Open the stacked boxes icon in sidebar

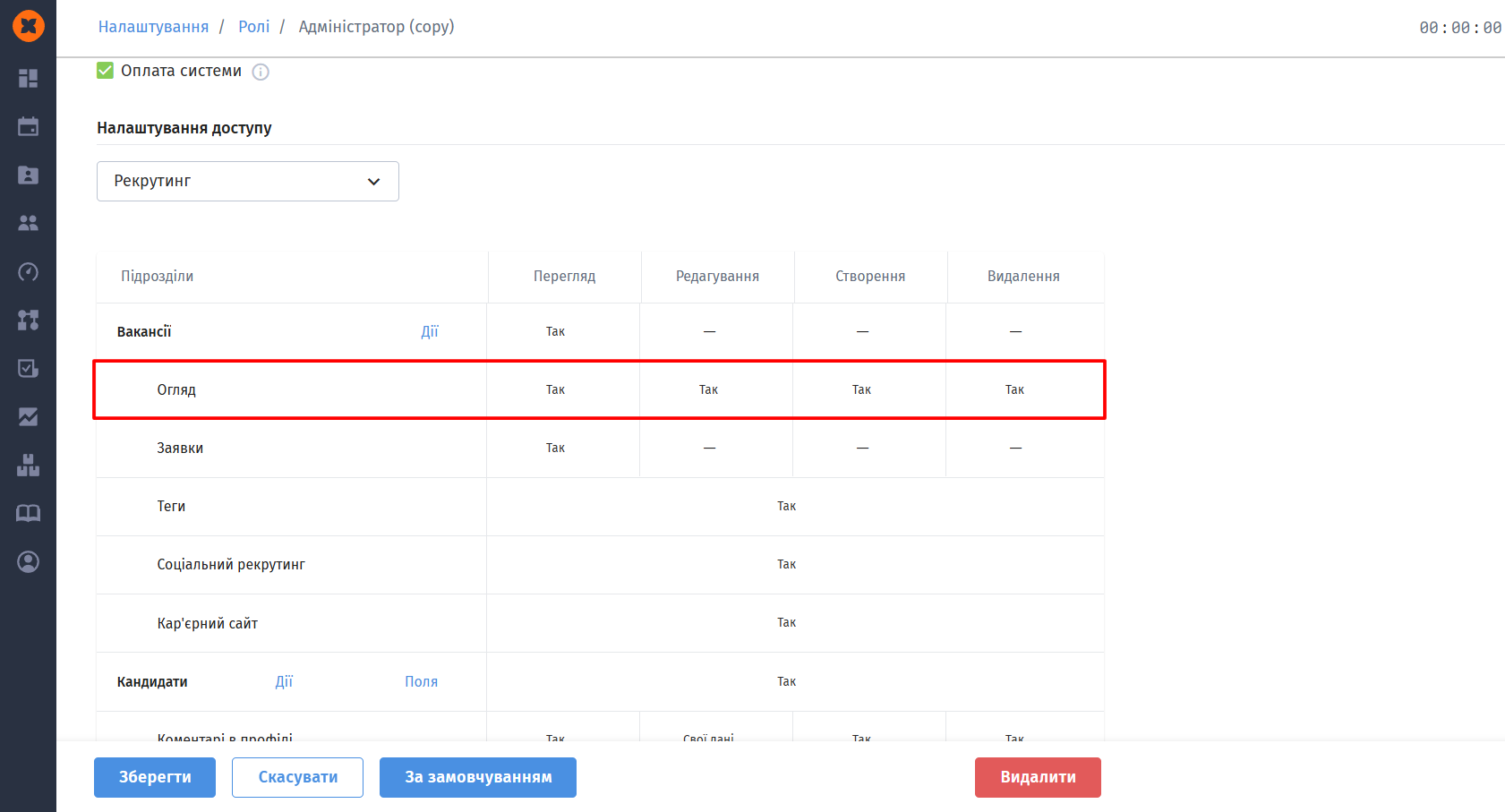pos(29,465)
